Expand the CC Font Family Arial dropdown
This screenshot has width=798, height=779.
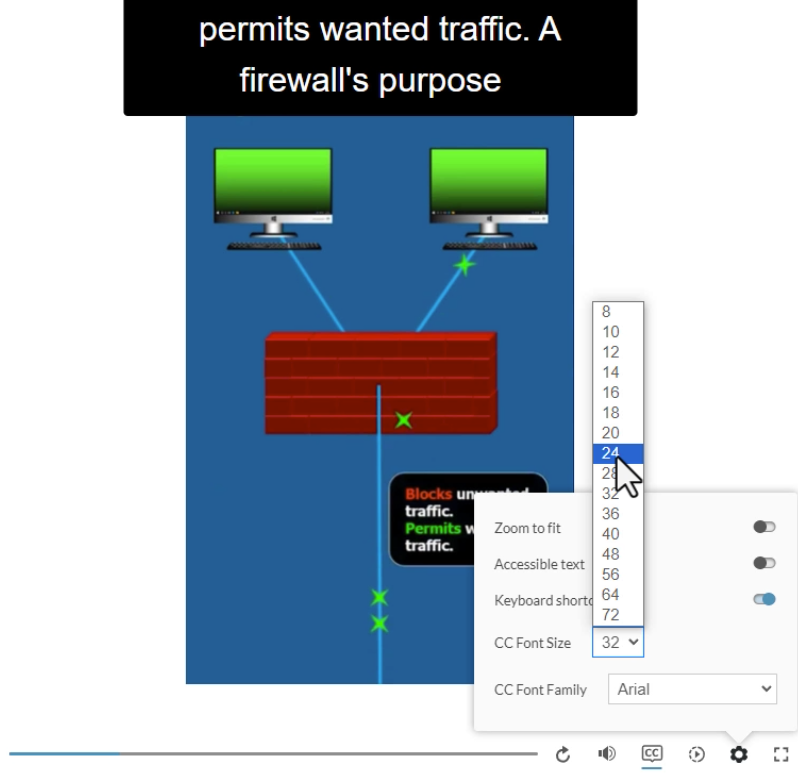coord(692,689)
